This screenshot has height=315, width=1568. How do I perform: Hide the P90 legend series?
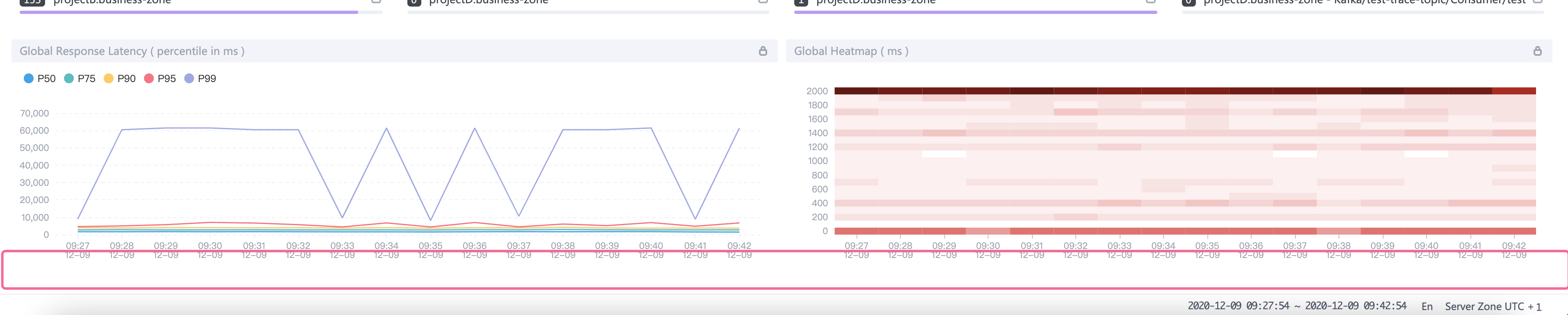pyautogui.click(x=120, y=79)
